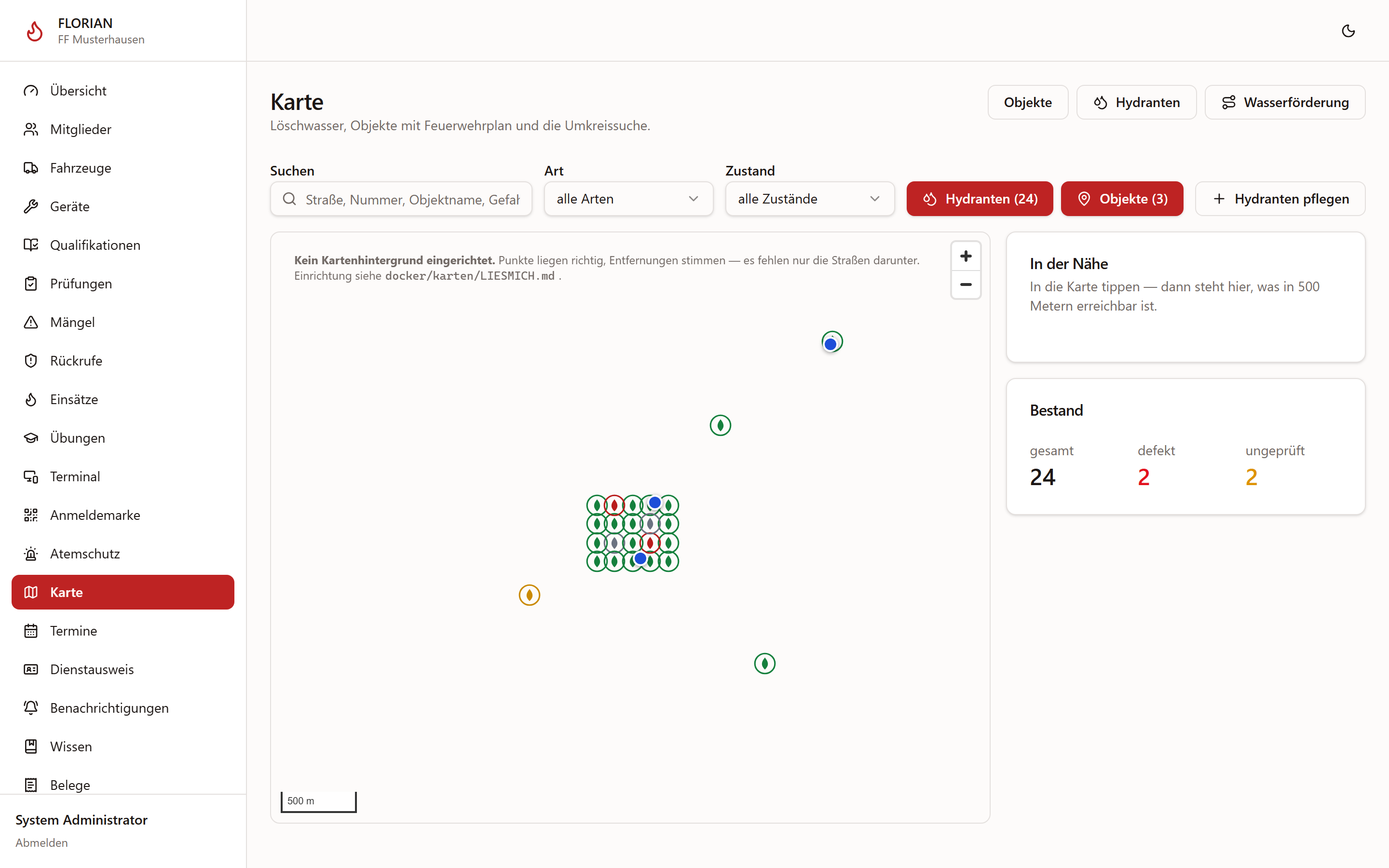1389x868 pixels.
Task: Open Übungen graduation cap icon
Action: pyautogui.click(x=31, y=437)
